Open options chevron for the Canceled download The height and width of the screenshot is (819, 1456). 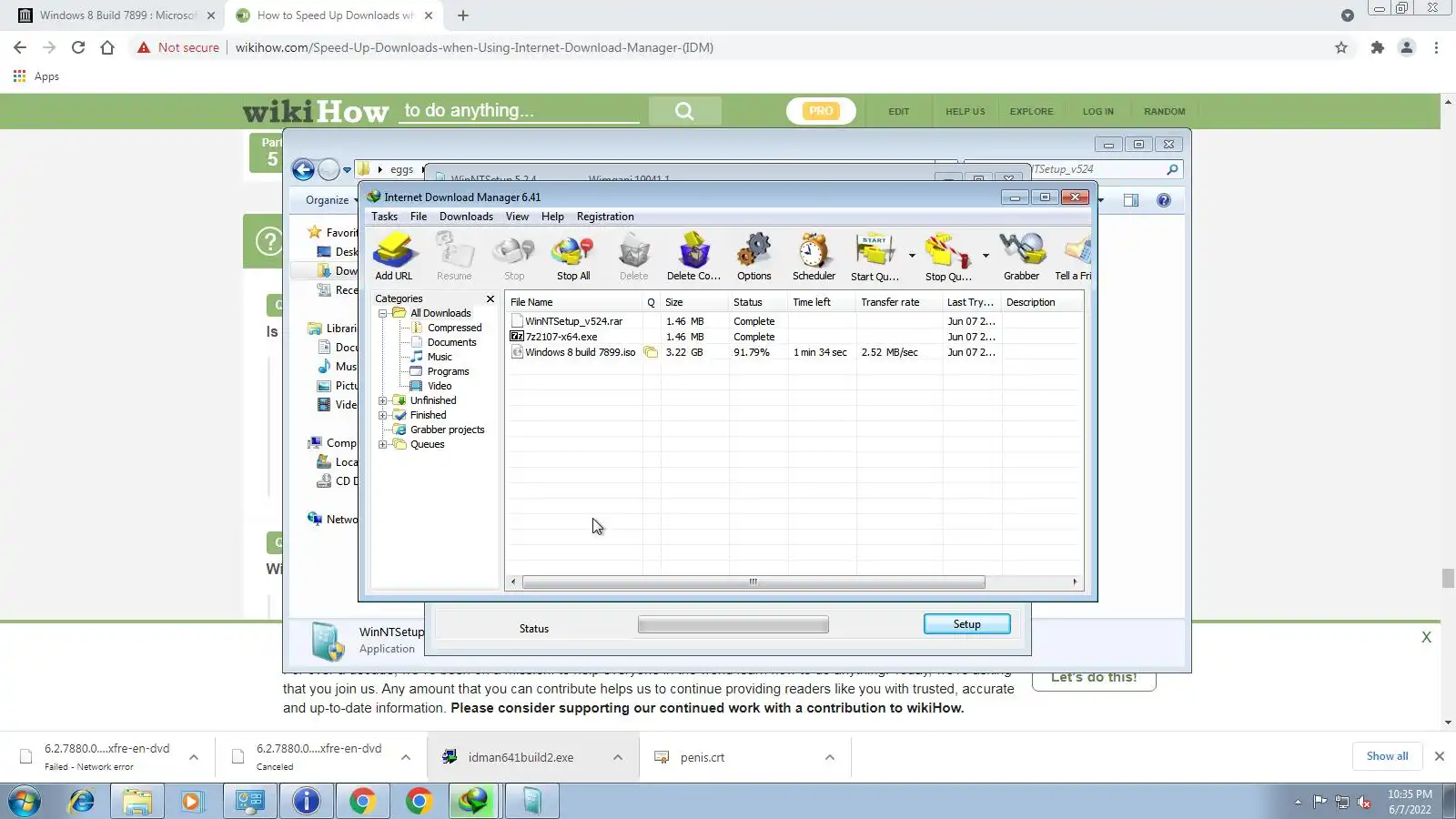(406, 757)
